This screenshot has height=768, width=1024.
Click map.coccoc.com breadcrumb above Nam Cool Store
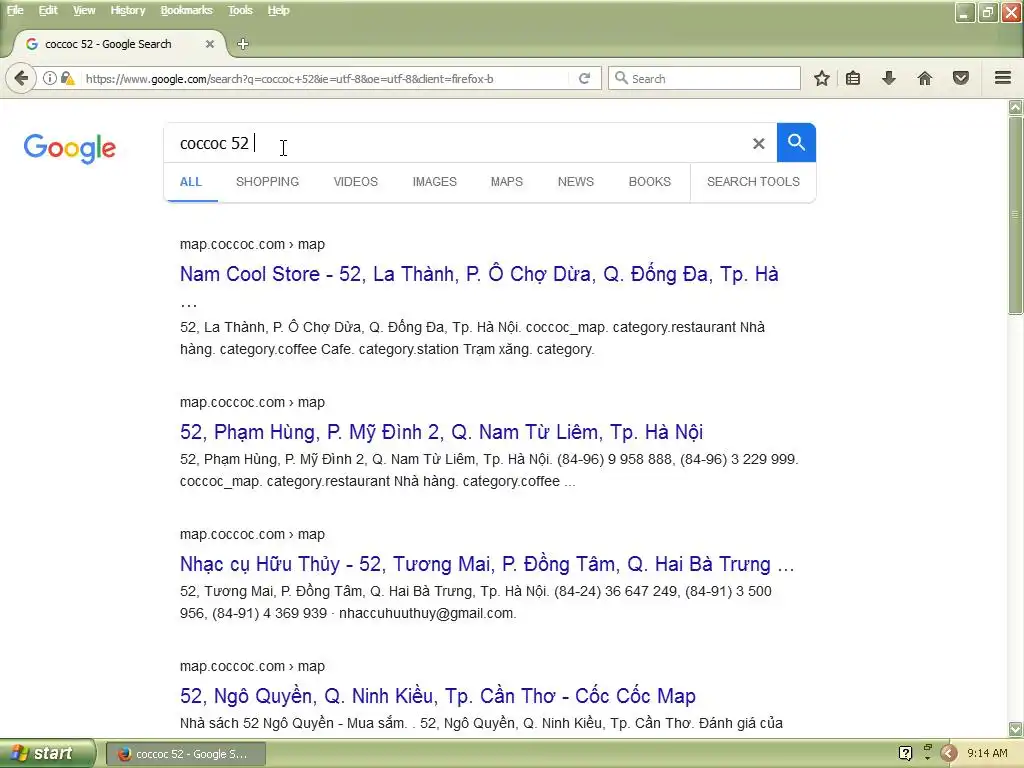pyautogui.click(x=252, y=244)
